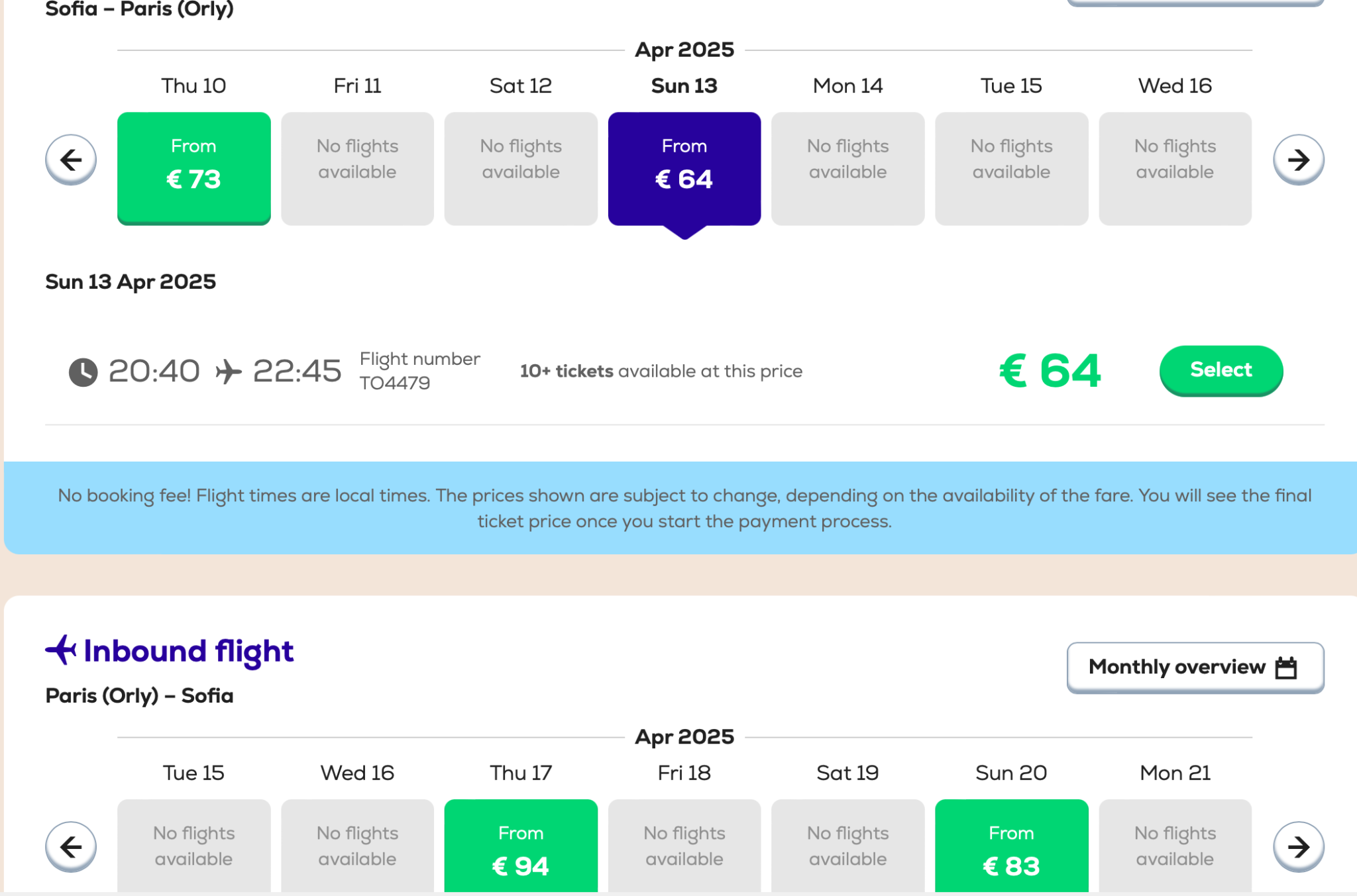The image size is (1357, 896).
Task: Choose Sun 20 inbound fare €83
Action: tap(1011, 849)
